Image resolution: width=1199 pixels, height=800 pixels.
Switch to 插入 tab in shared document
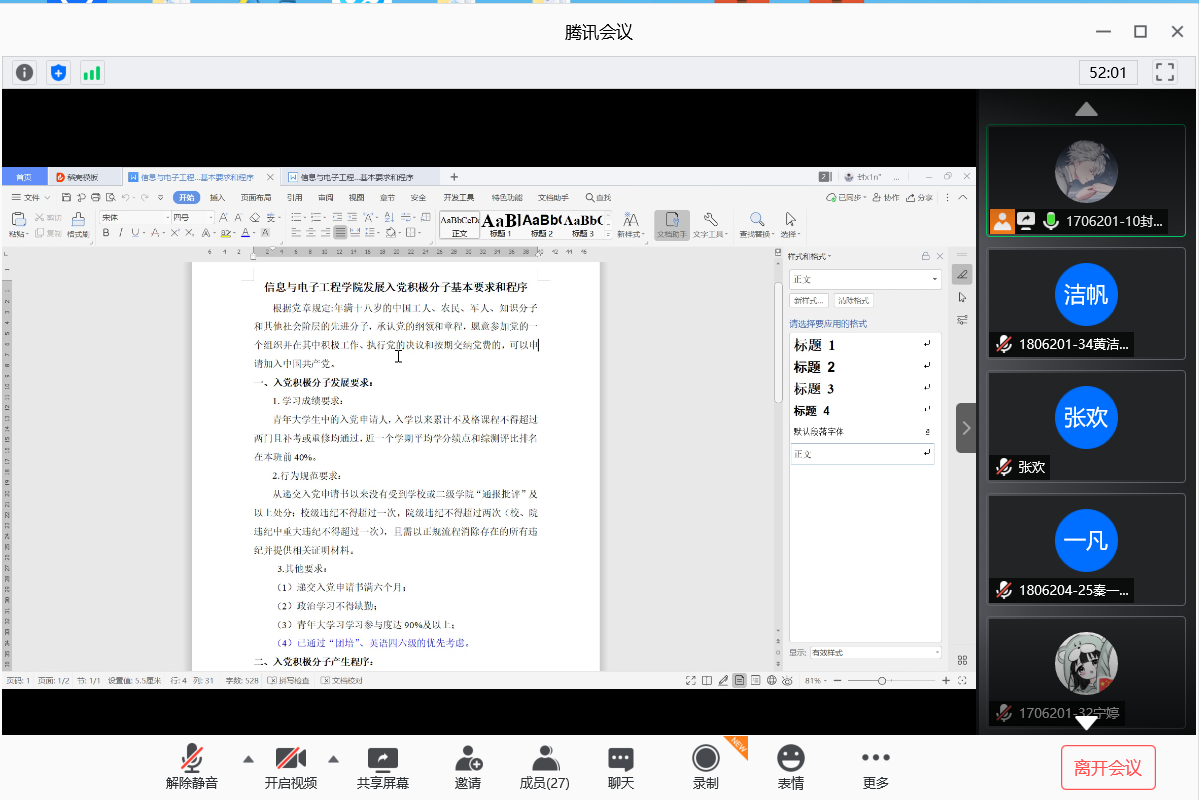217,198
